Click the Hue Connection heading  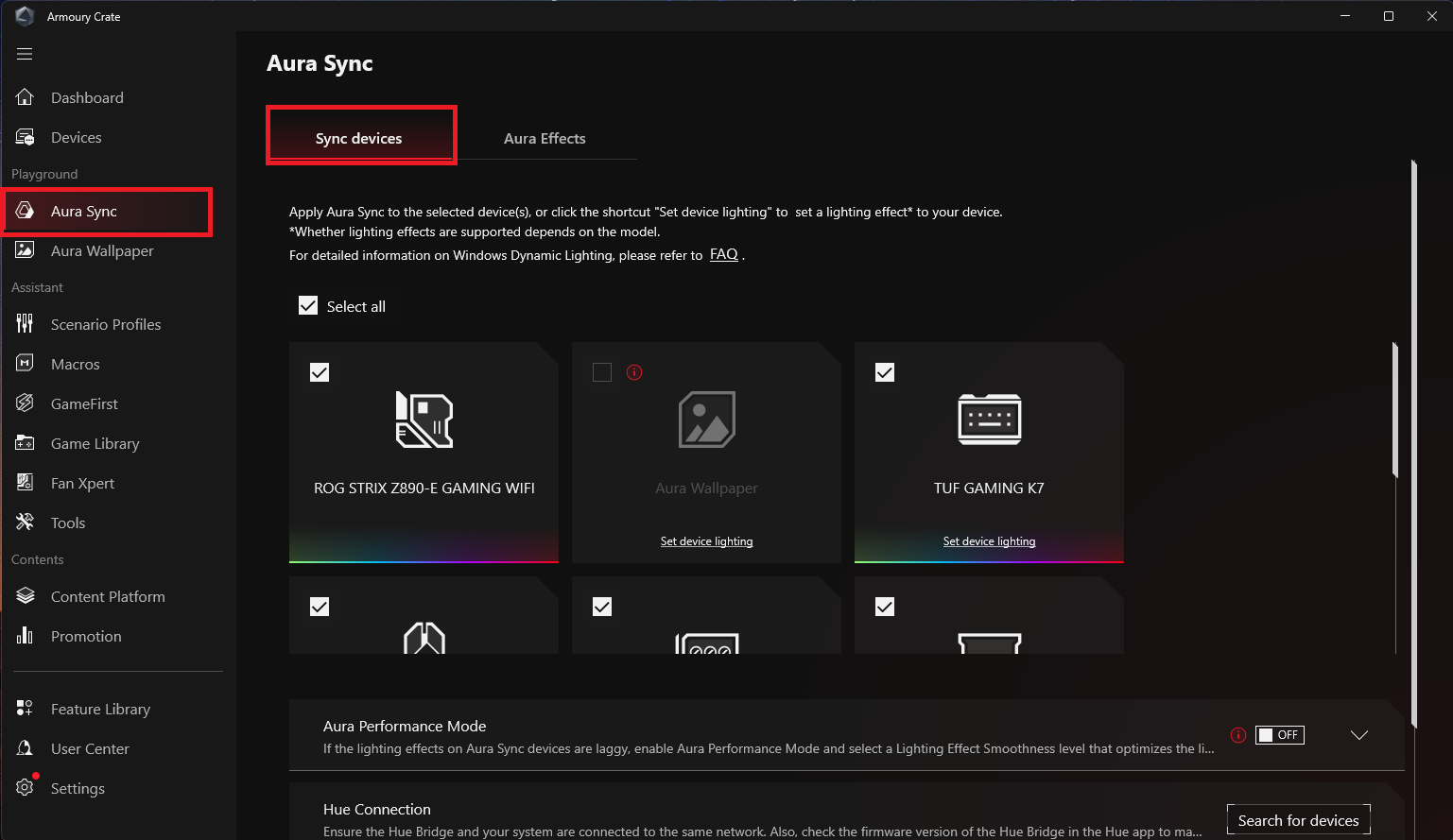click(x=377, y=809)
